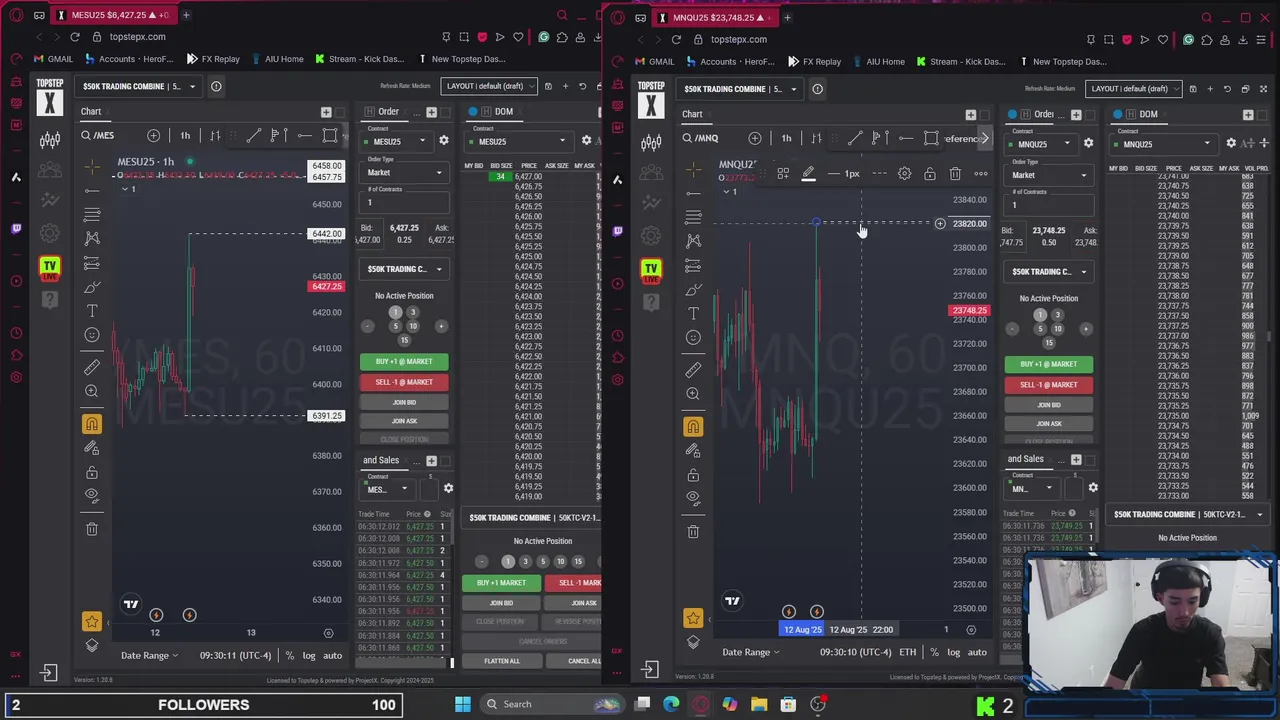
Task: Click JOIN BID in MNQ order panel
Action: pos(1048,405)
